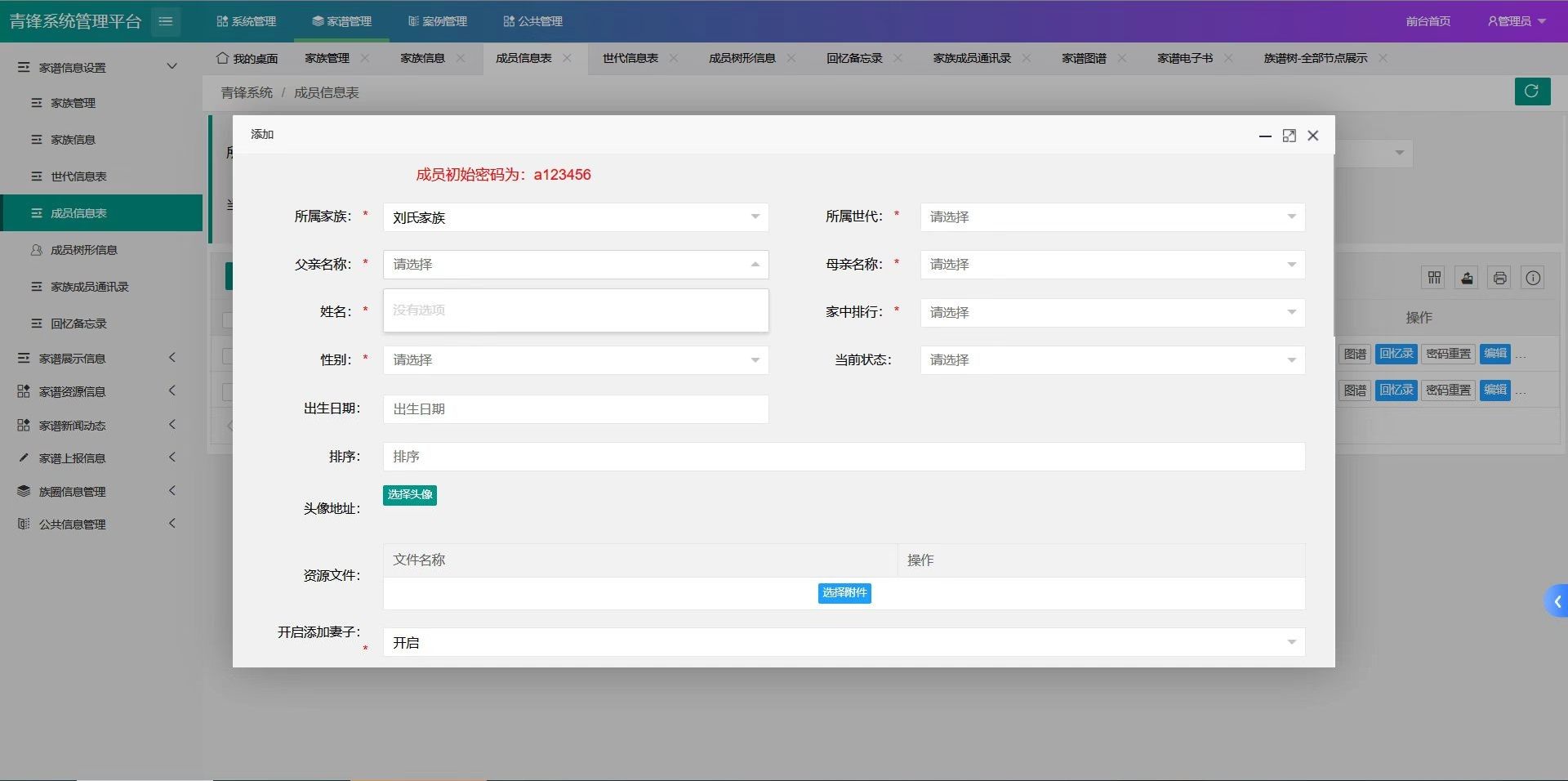Toggle the sidebar hamburger menu icon
Image resolution: width=1568 pixels, height=781 pixels.
click(x=166, y=21)
